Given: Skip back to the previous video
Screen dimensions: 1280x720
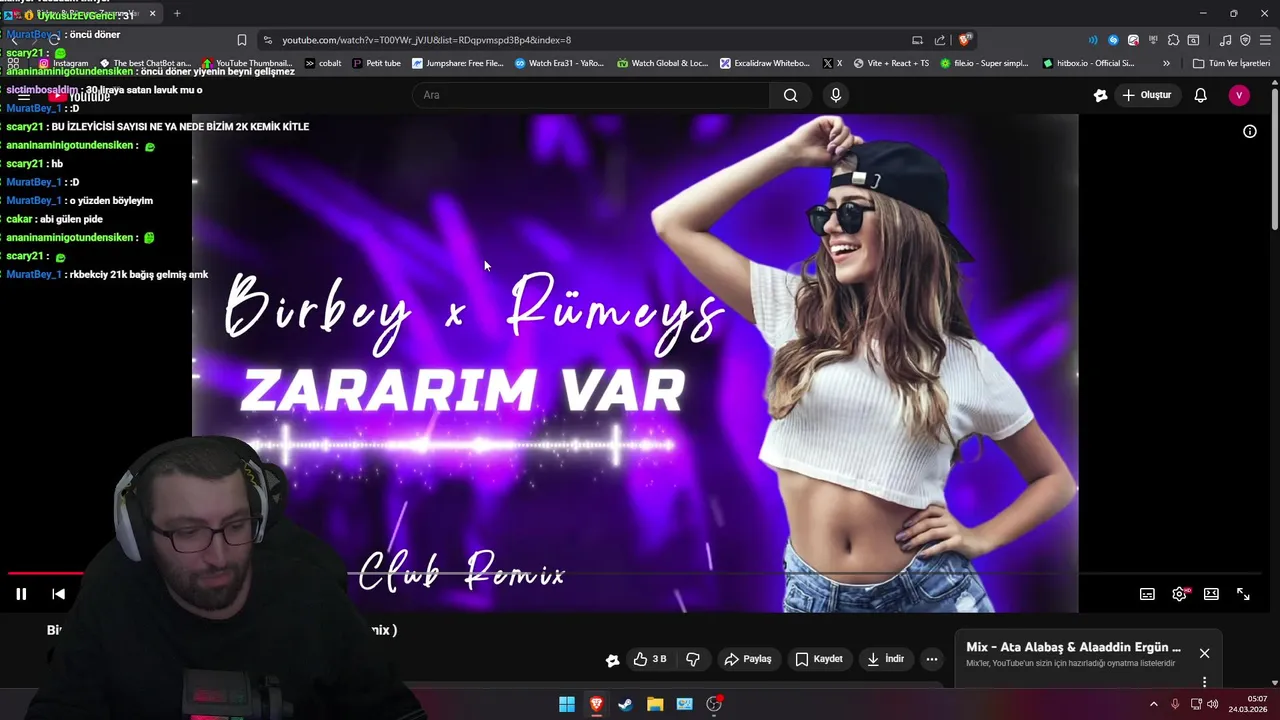Looking at the screenshot, I should (x=58, y=594).
